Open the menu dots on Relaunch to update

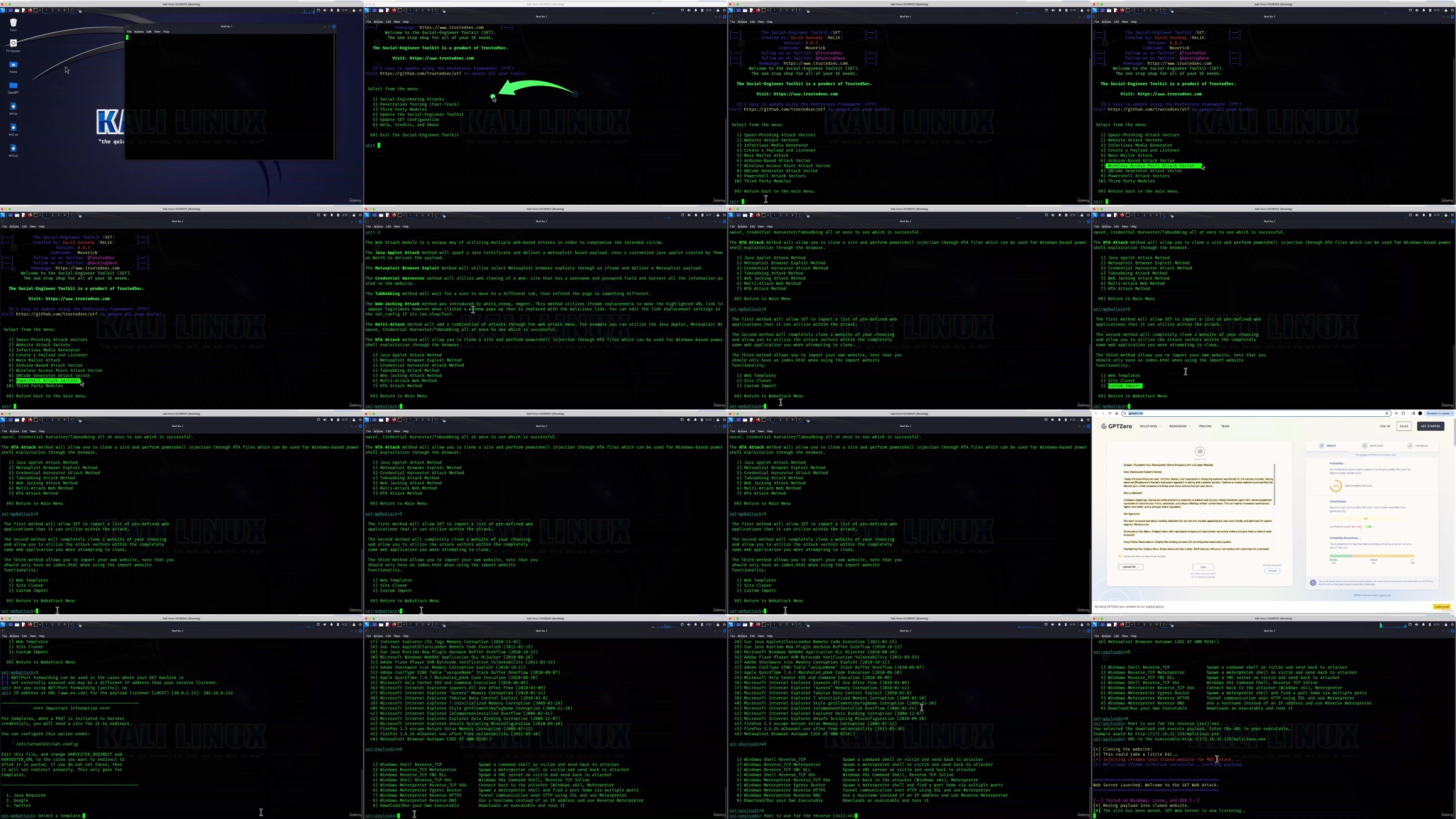click(1453, 413)
